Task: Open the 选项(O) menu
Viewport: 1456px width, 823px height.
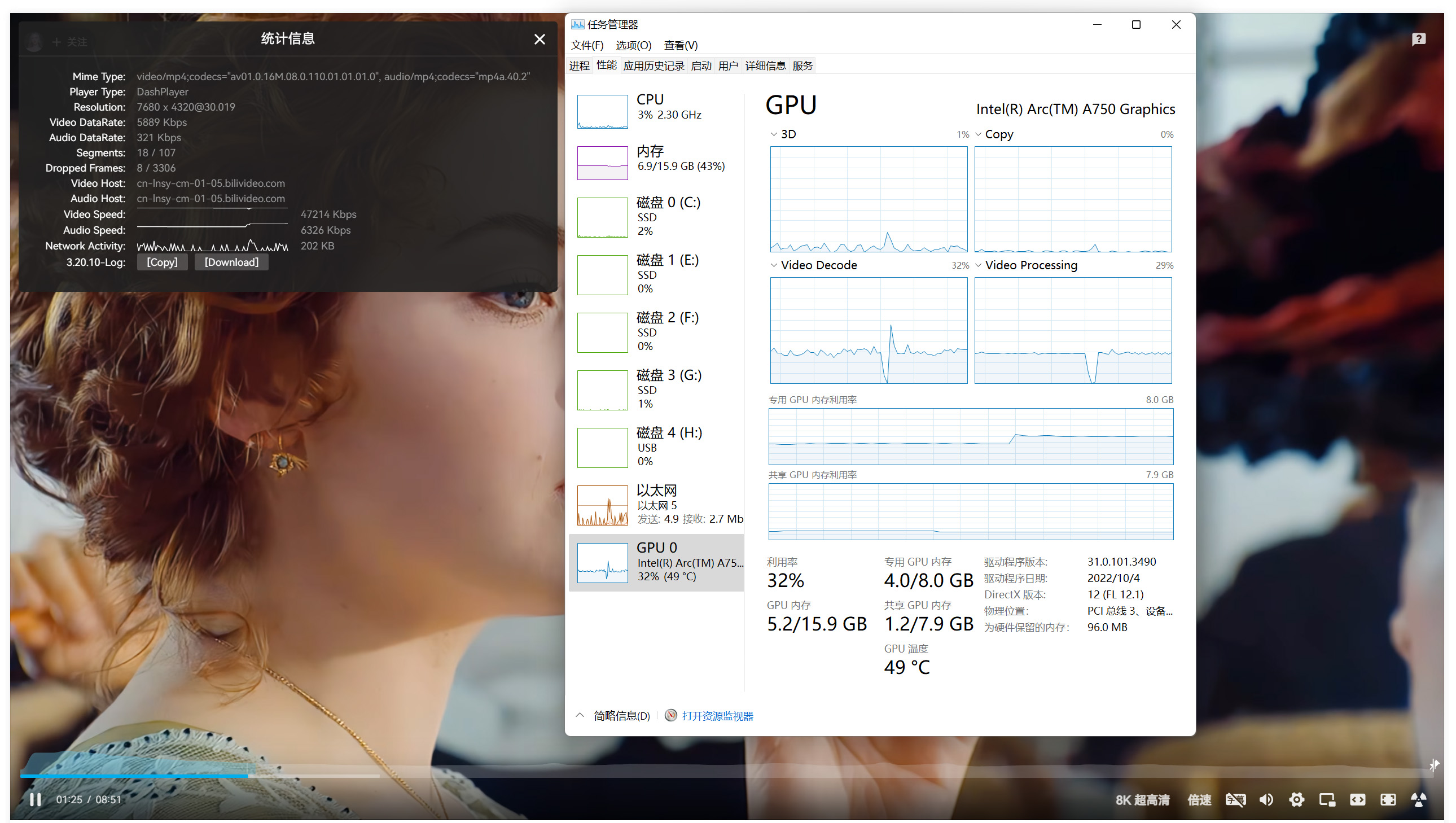Action: (x=633, y=45)
